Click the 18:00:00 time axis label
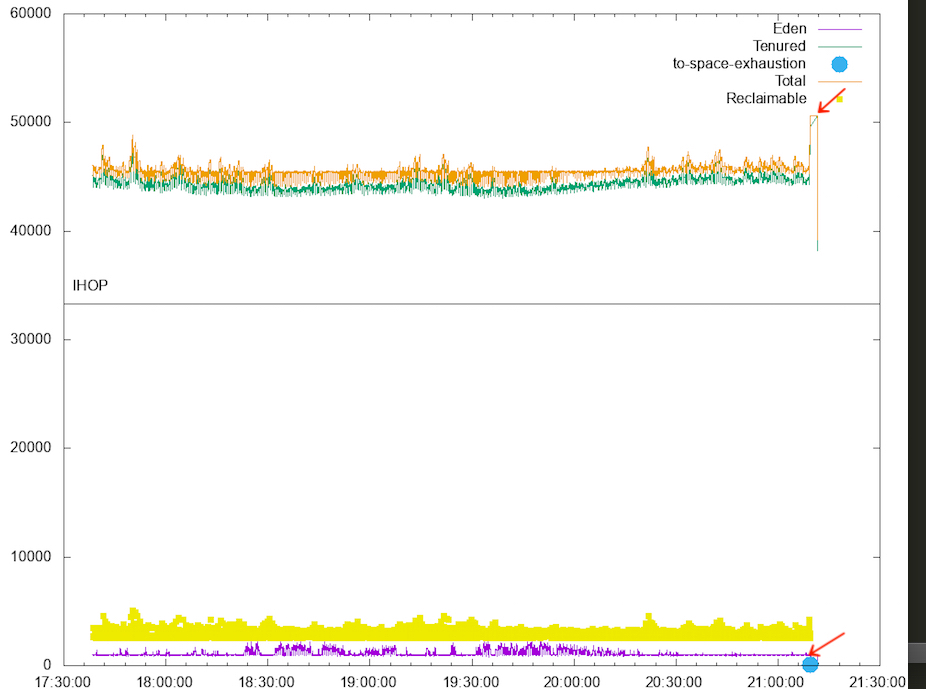This screenshot has height=689, width=926. [x=164, y=682]
